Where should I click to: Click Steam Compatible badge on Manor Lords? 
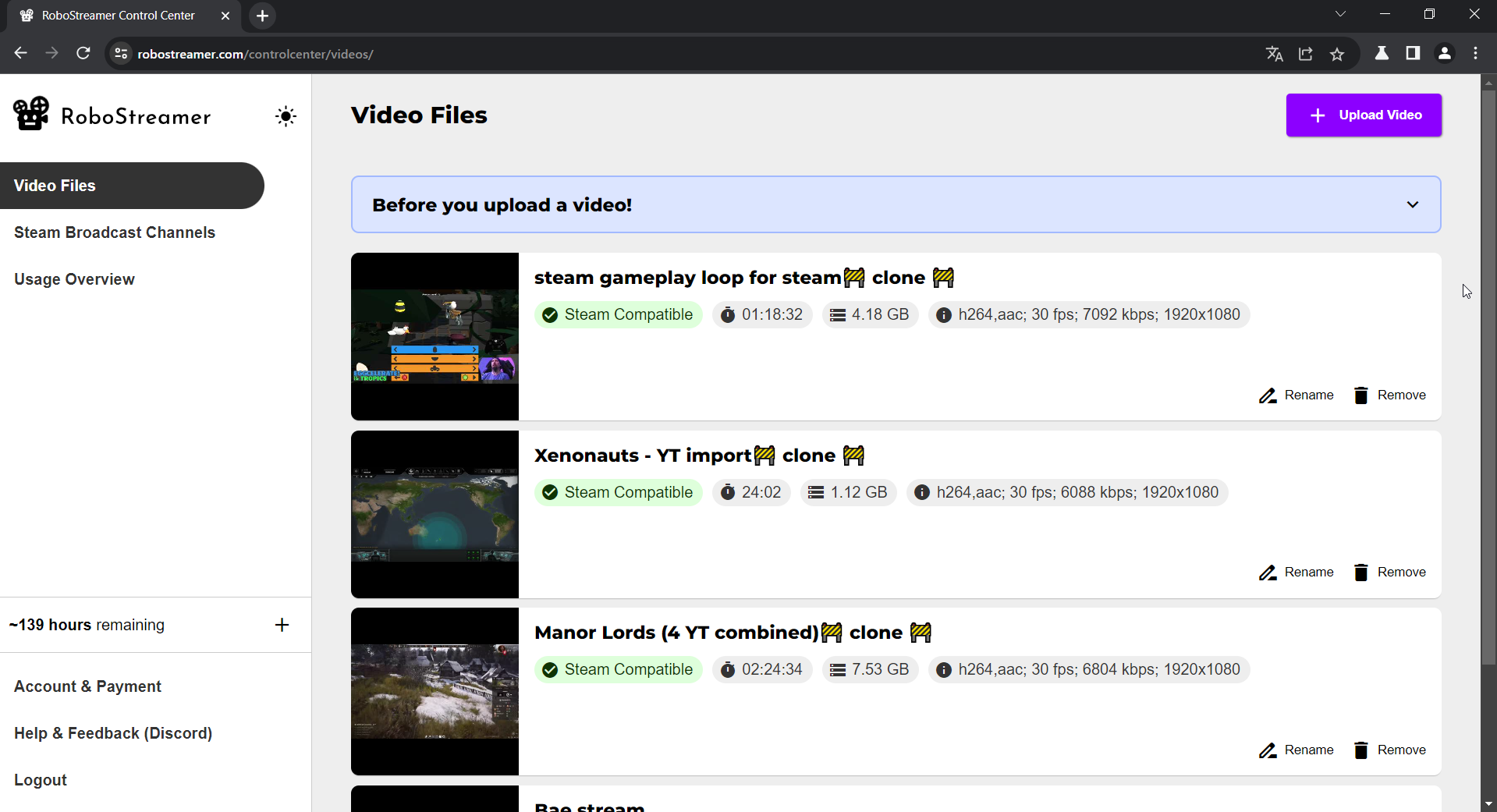tap(618, 669)
